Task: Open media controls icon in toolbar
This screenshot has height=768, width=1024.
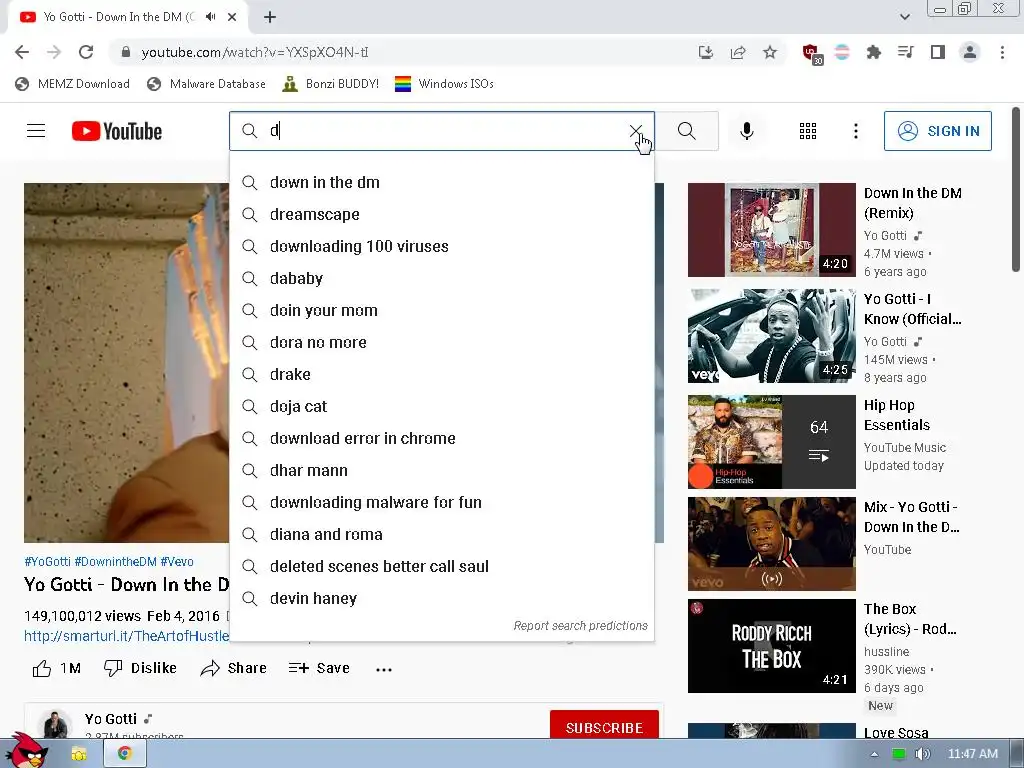Action: pos(905,52)
